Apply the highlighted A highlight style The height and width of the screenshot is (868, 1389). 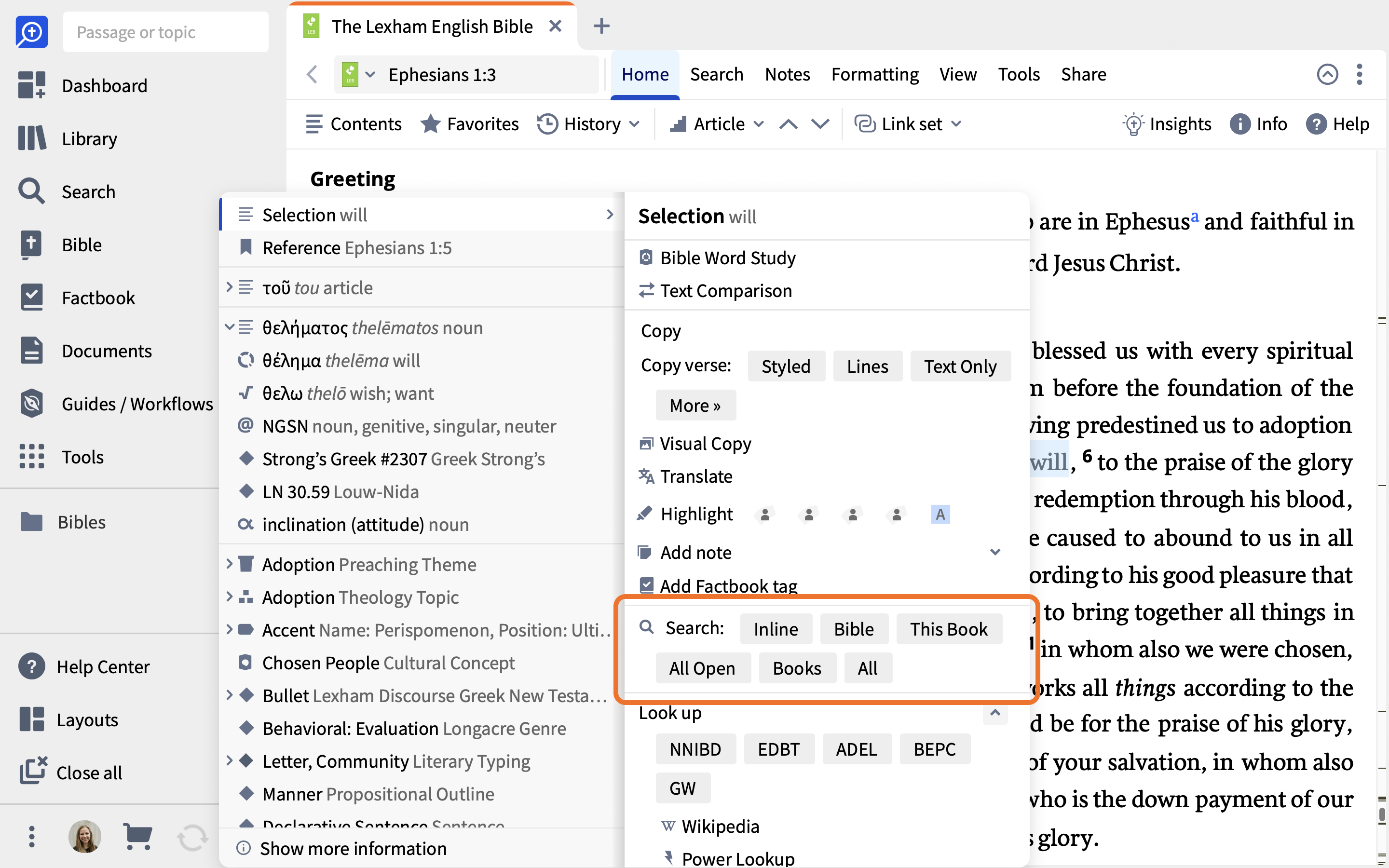pyautogui.click(x=940, y=514)
